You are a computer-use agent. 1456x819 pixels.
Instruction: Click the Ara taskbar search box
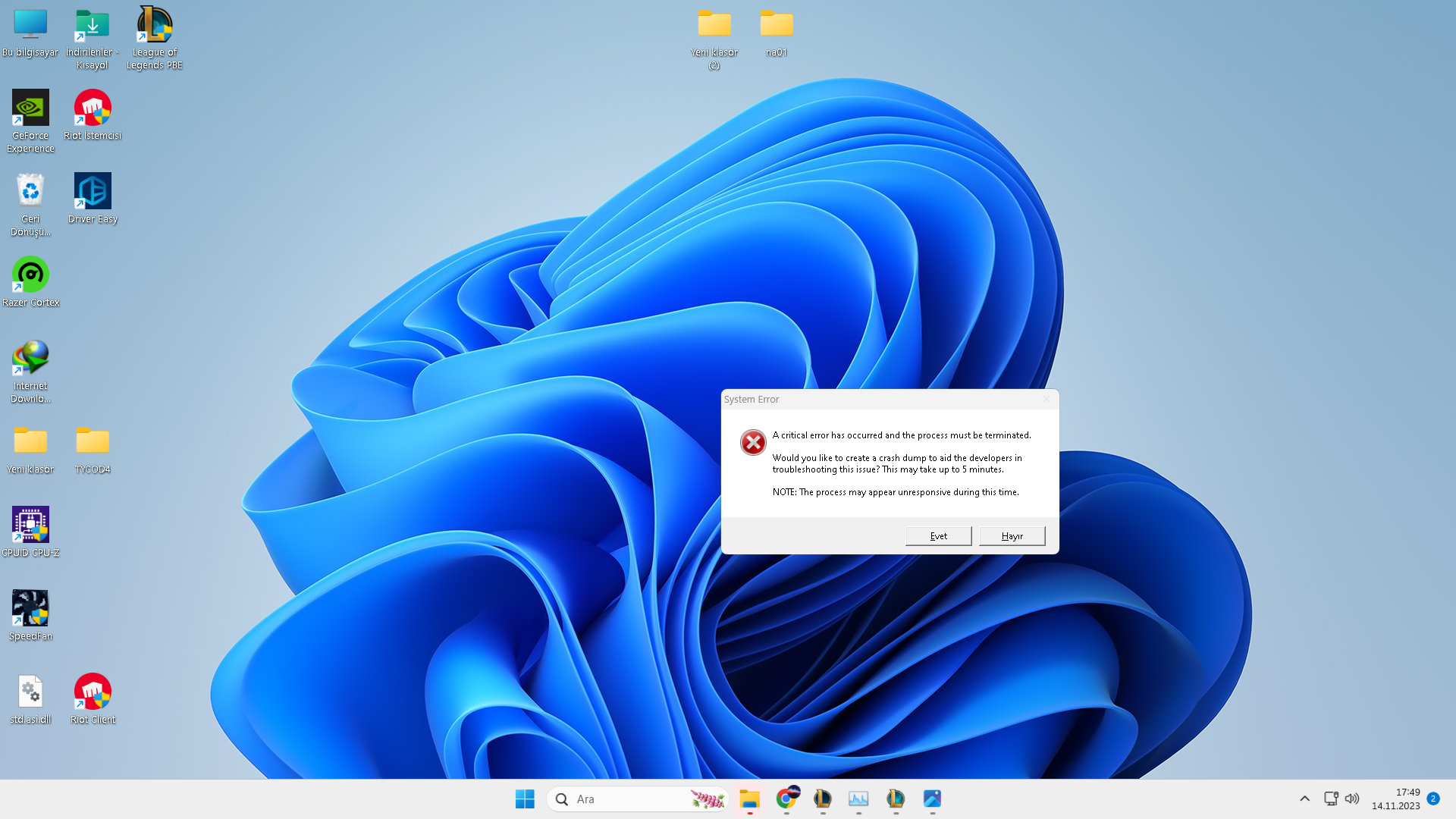(x=638, y=799)
